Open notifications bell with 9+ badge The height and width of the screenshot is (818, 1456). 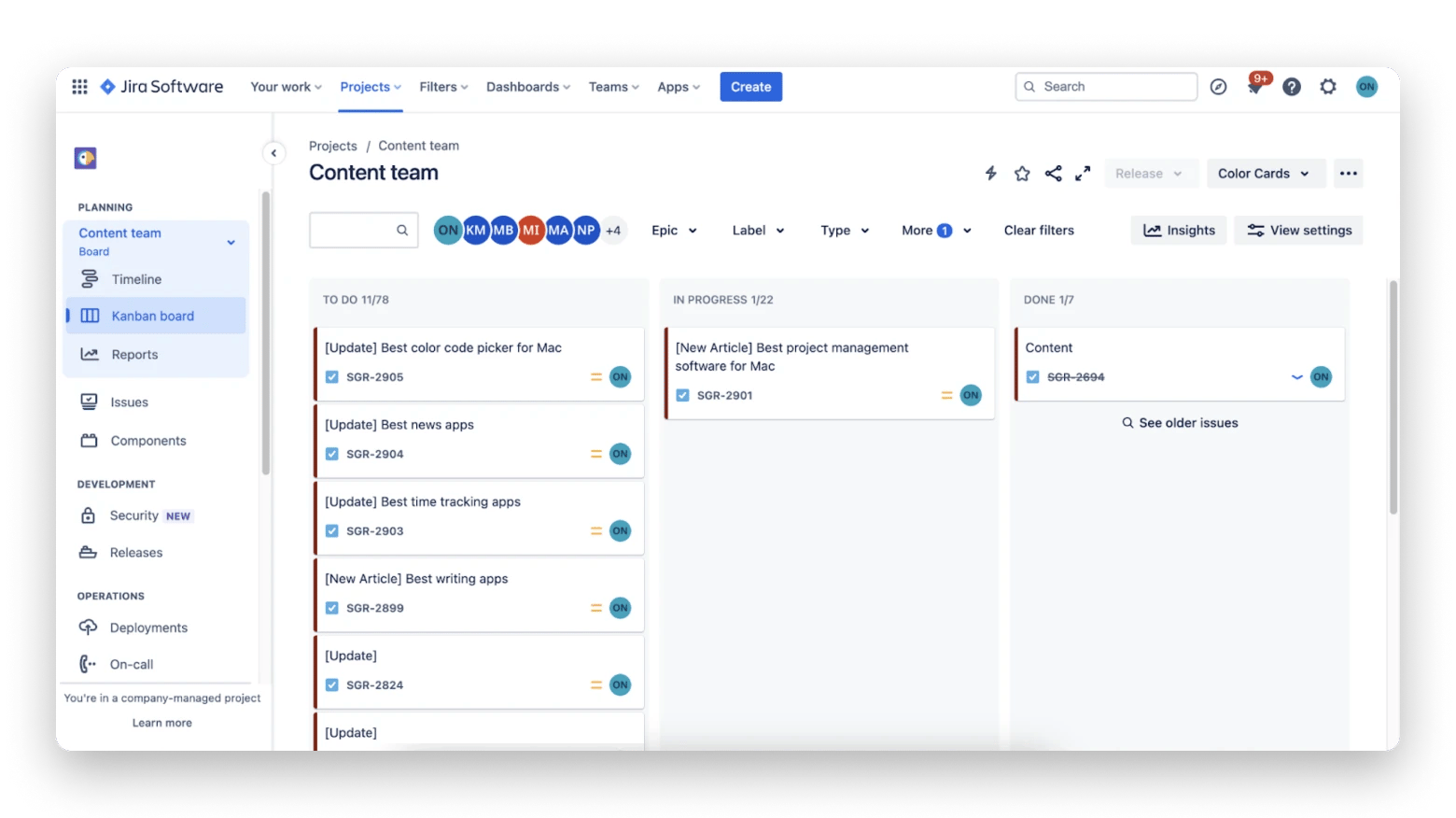pyautogui.click(x=1255, y=86)
